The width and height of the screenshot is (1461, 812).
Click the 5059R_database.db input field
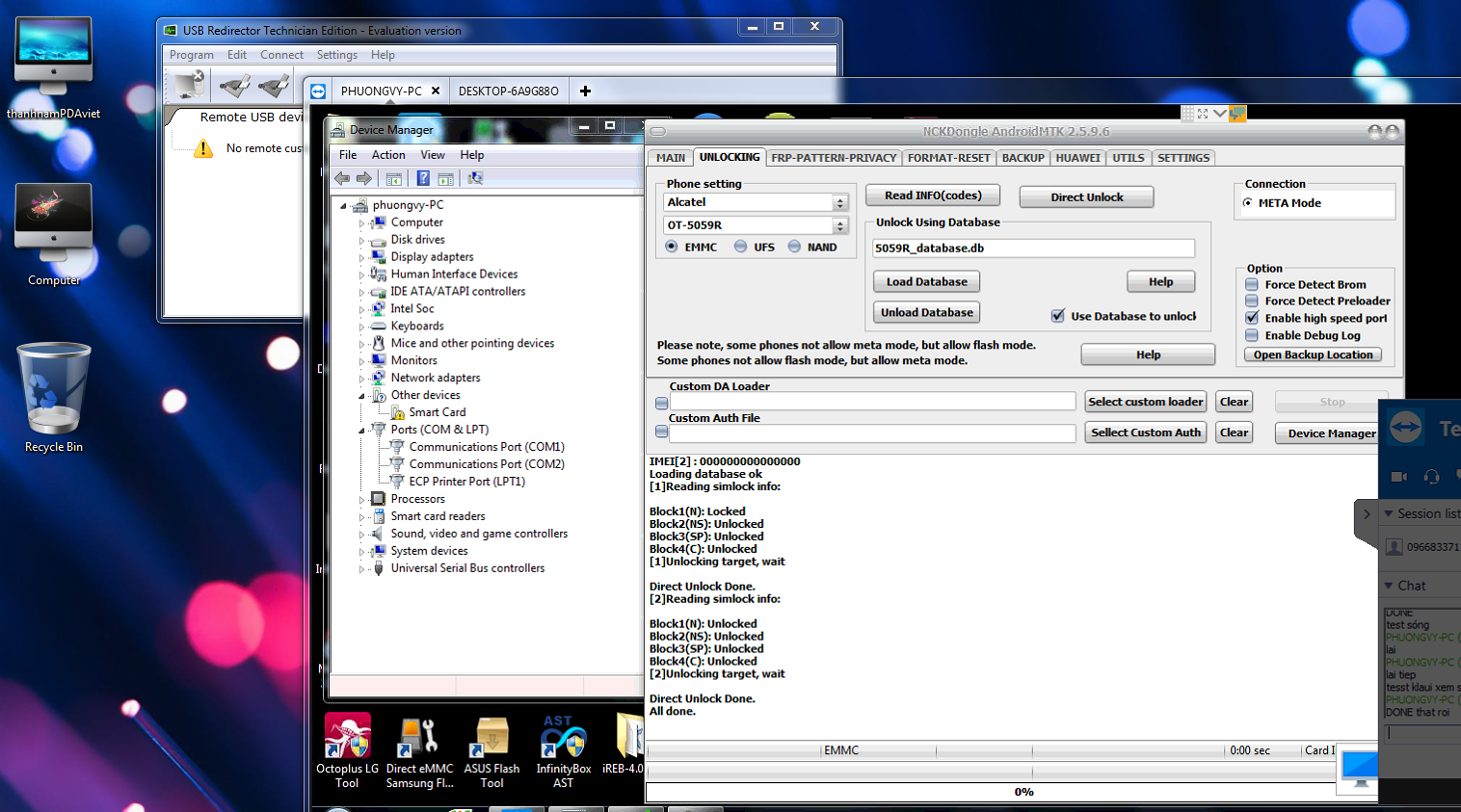pos(1033,249)
